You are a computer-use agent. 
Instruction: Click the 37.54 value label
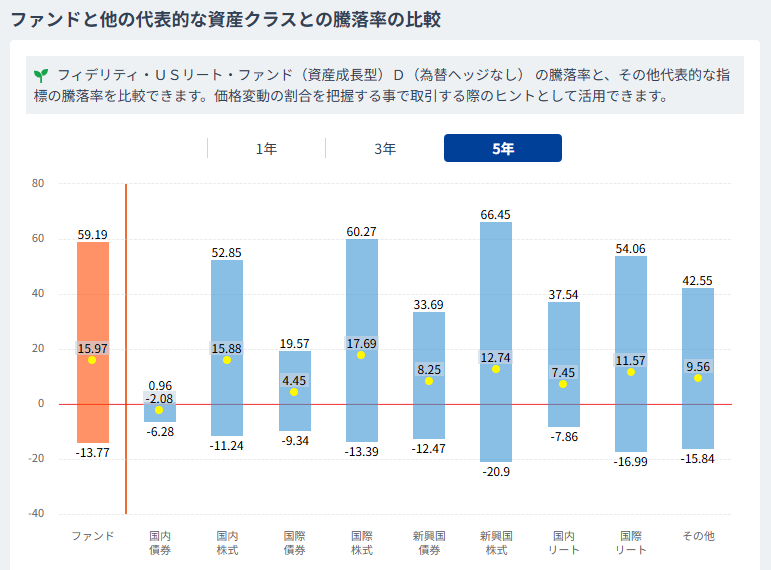click(563, 295)
